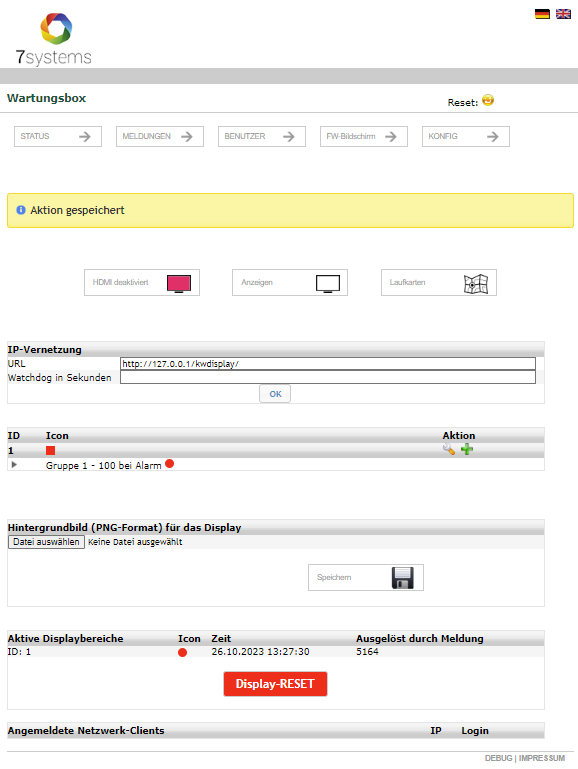Focus the Watchdog in Sekunden field

click(327, 377)
